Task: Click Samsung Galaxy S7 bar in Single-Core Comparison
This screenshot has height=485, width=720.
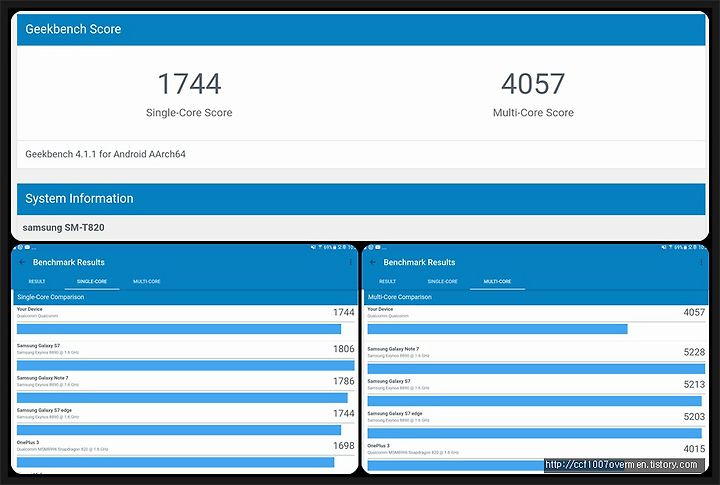Action: 186,366
